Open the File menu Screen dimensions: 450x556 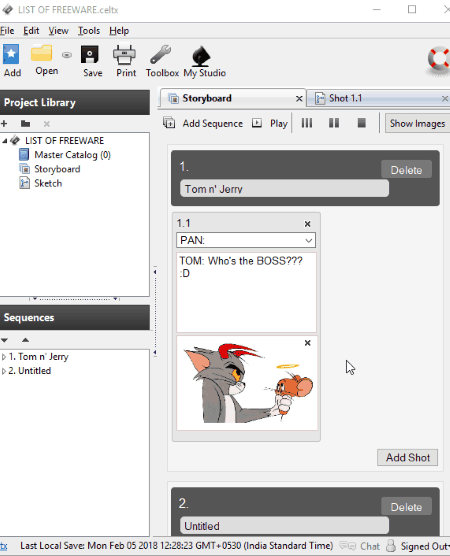point(7,31)
